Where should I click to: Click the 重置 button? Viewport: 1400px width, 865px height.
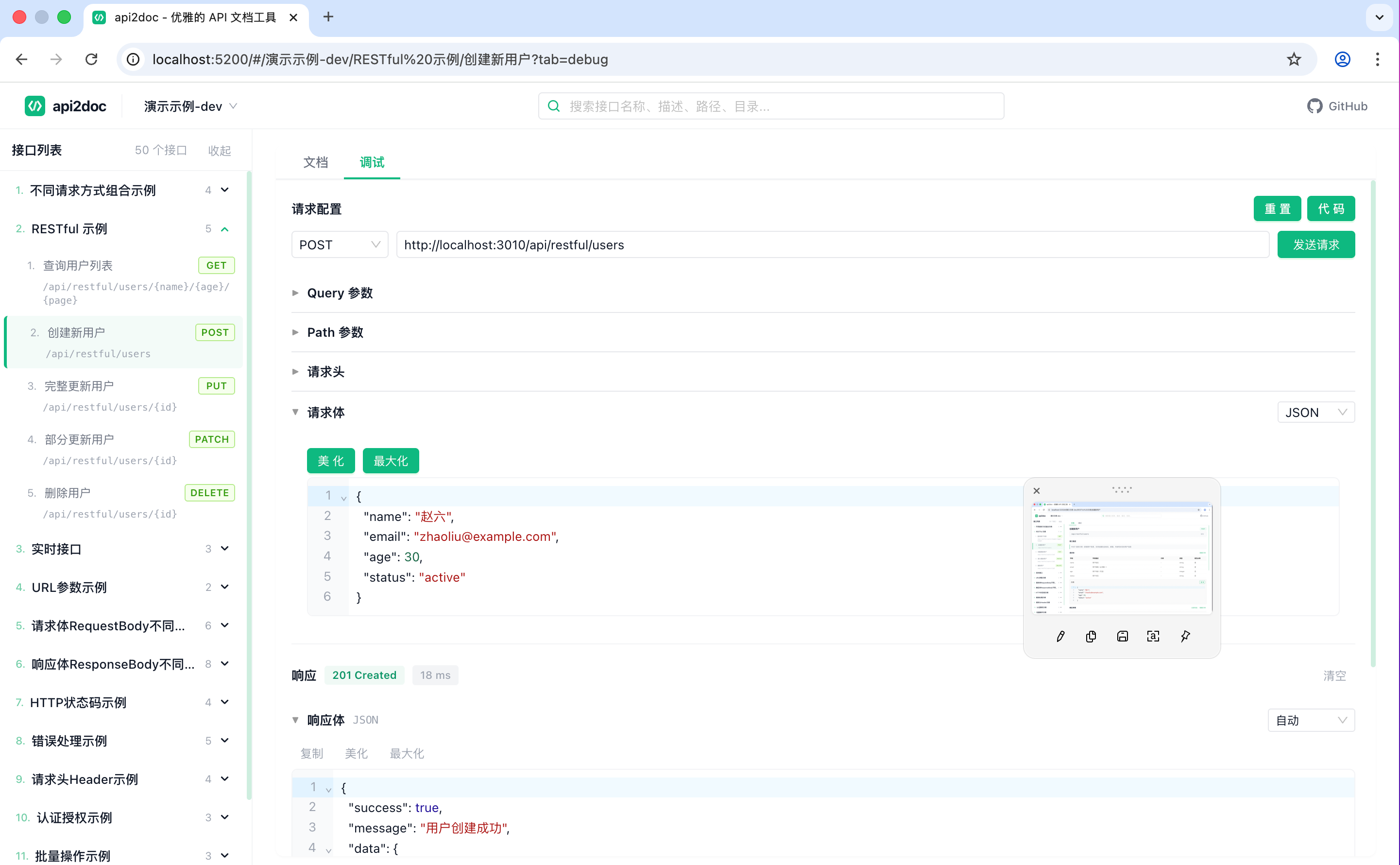point(1277,208)
